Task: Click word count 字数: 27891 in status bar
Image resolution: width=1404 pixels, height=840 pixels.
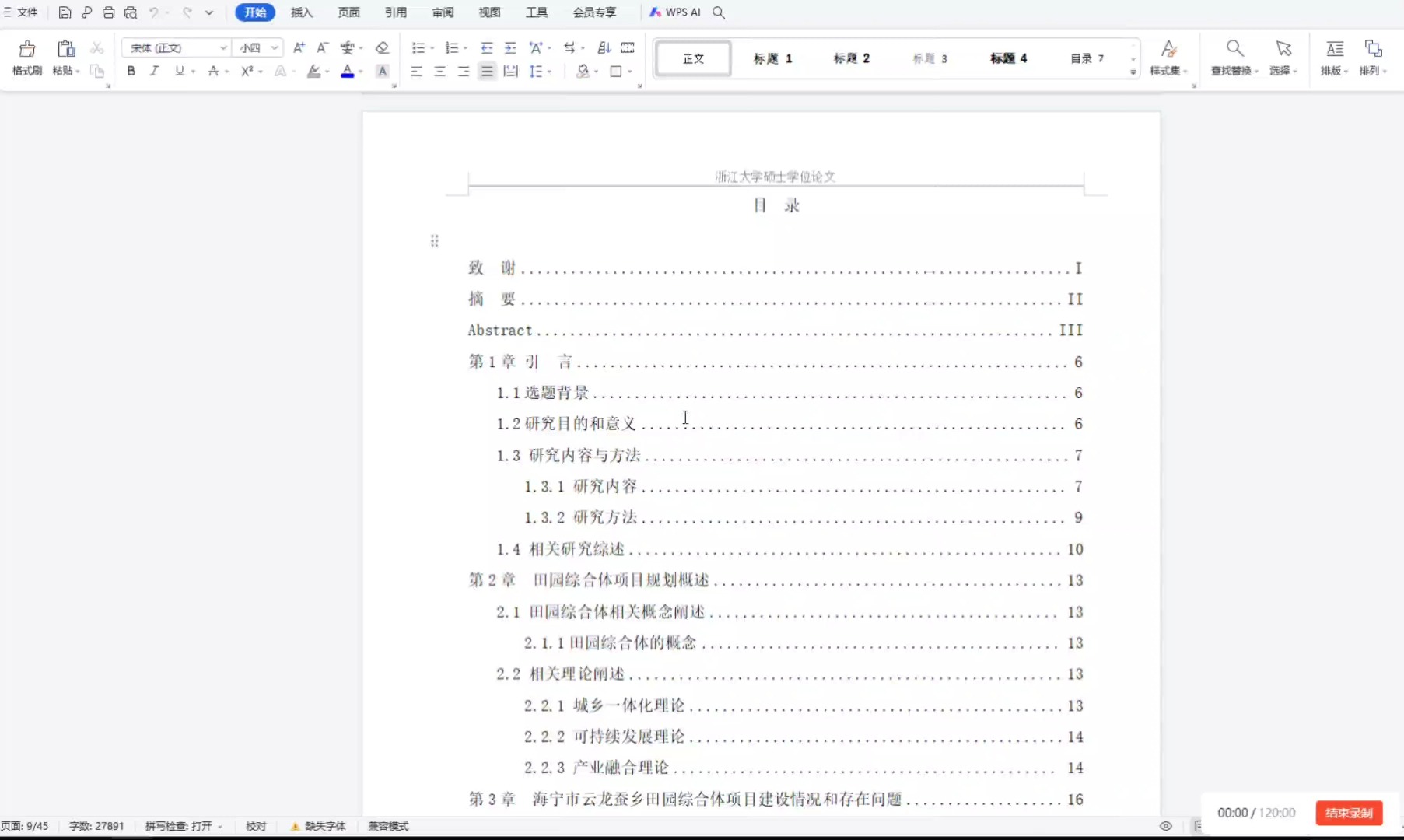Action: click(96, 826)
